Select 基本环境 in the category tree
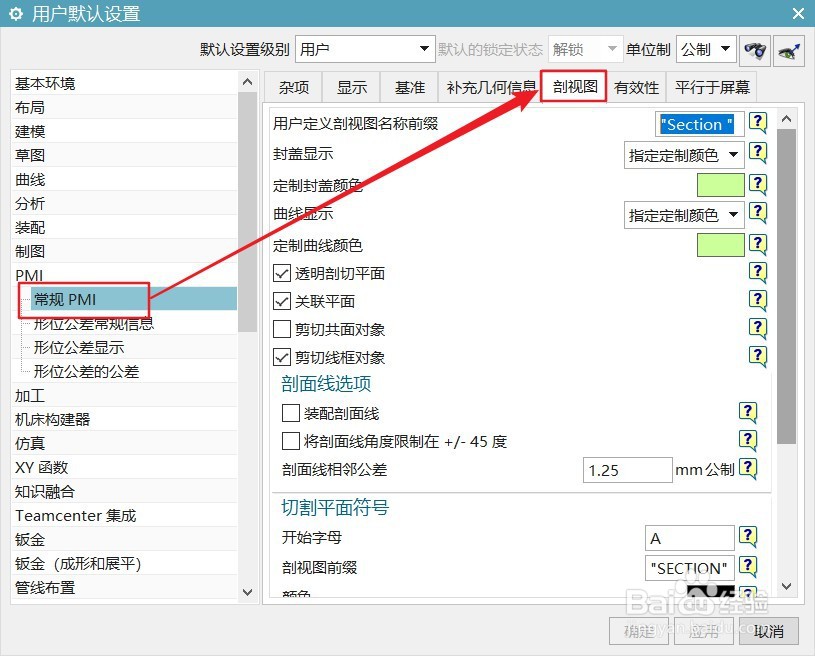 [x=125, y=83]
